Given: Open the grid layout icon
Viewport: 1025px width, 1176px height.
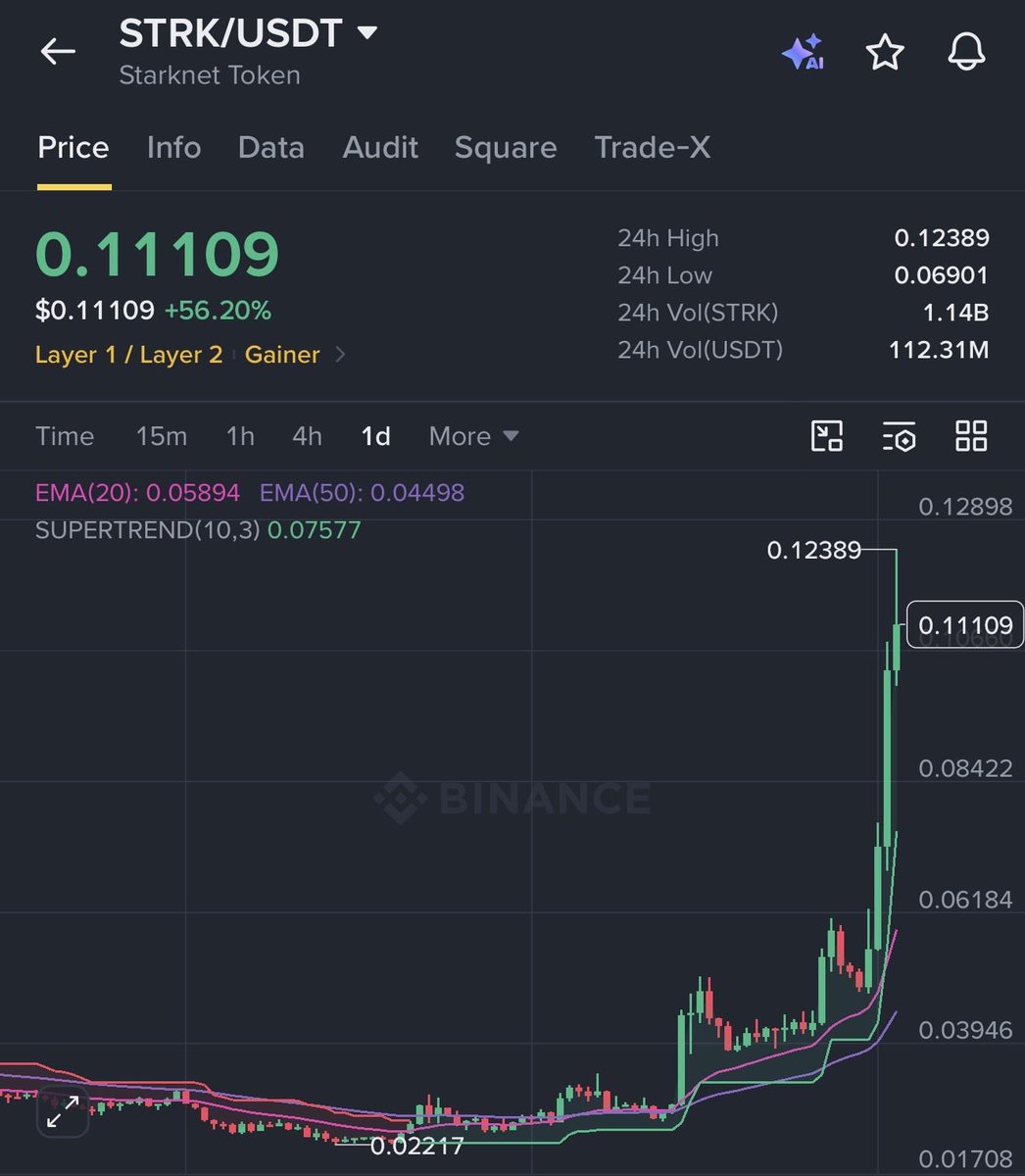Looking at the screenshot, I should click(971, 436).
